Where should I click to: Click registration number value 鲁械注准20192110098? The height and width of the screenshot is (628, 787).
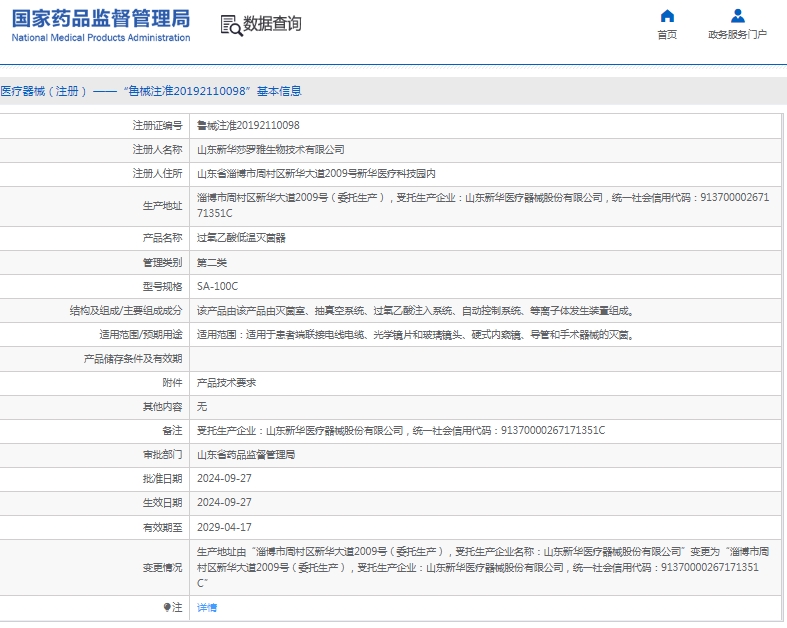click(248, 125)
